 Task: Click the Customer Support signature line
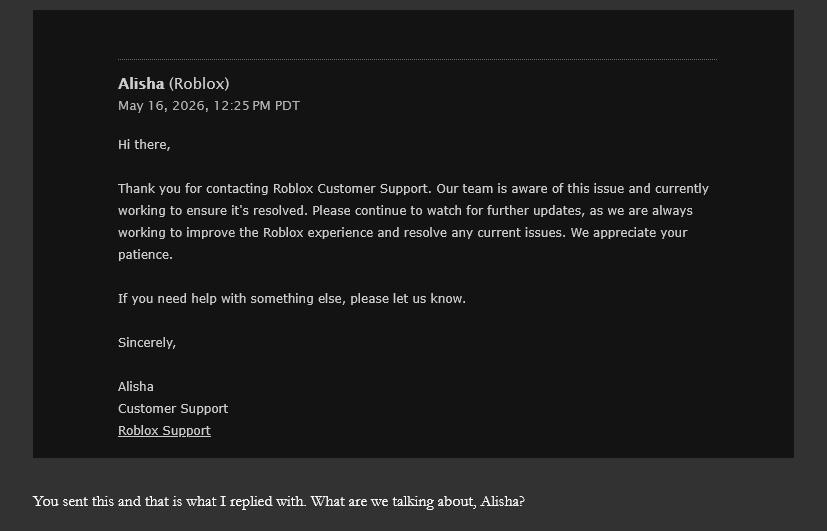[x=173, y=409]
